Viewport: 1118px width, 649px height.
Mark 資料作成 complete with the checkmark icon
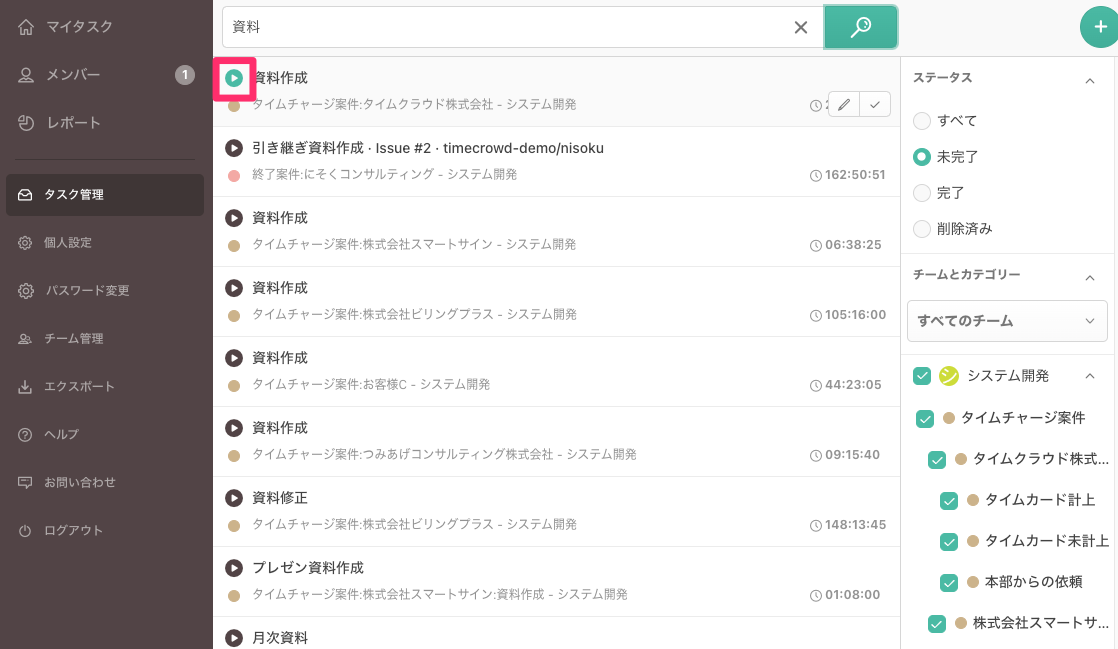(x=874, y=103)
